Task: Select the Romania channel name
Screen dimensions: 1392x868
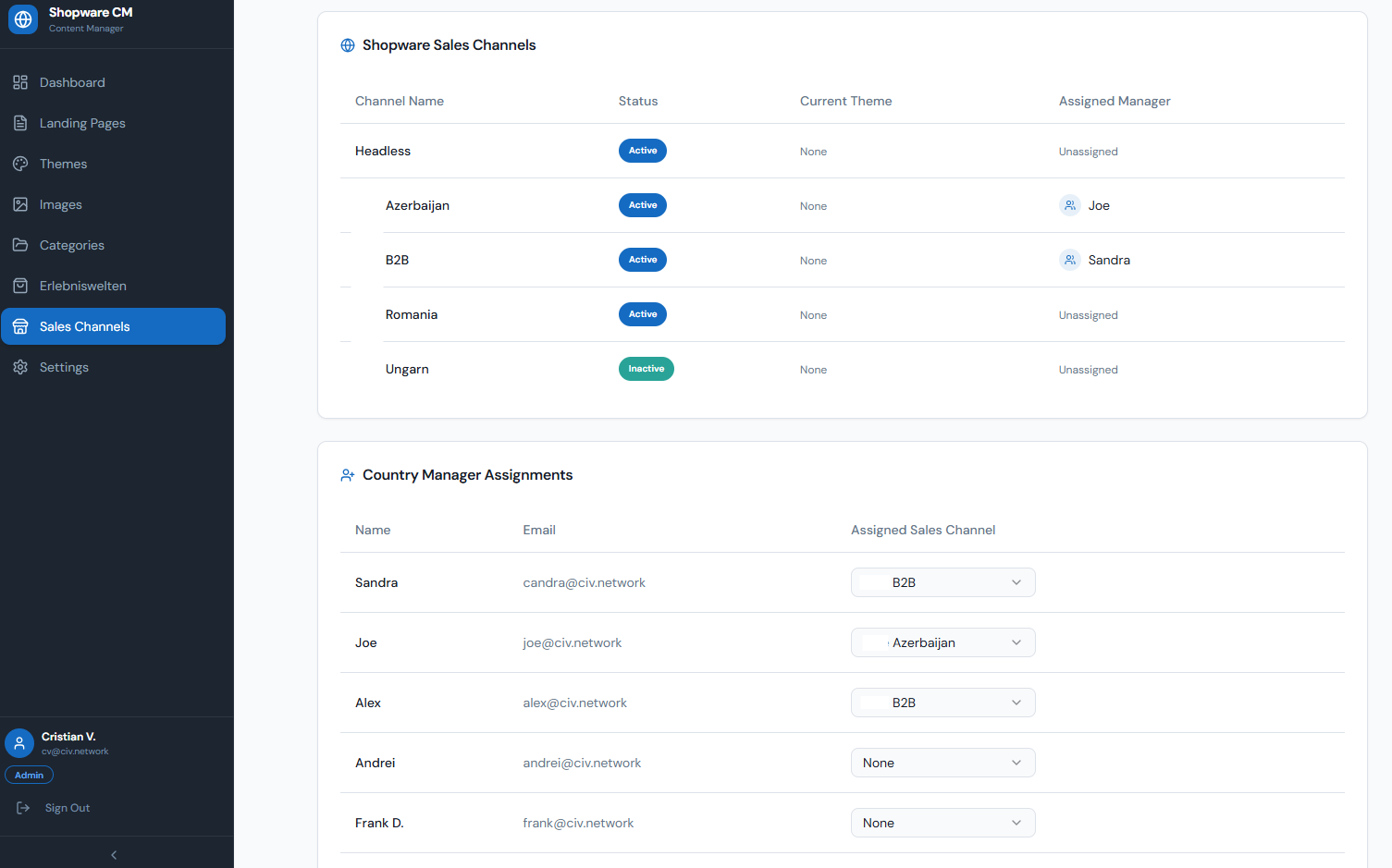Action: pos(412,314)
